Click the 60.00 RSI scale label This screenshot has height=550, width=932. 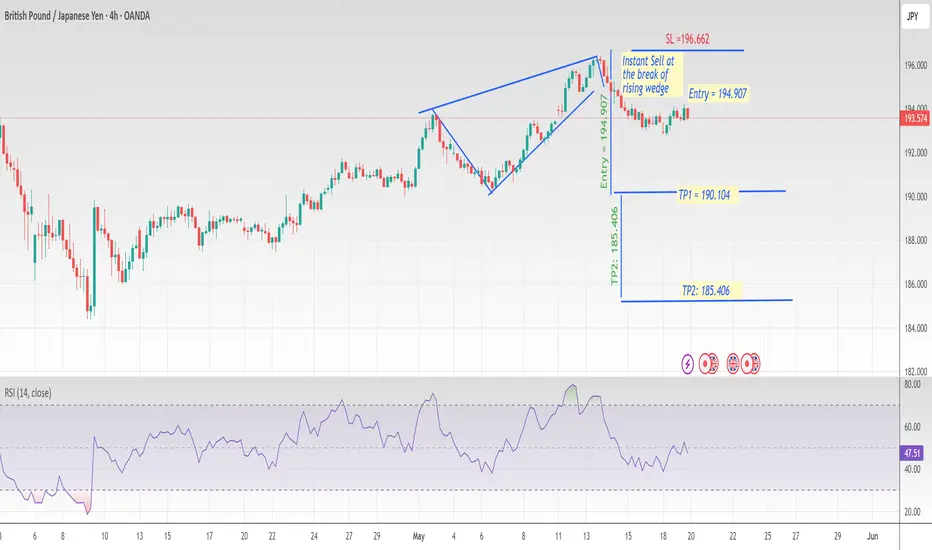point(912,427)
